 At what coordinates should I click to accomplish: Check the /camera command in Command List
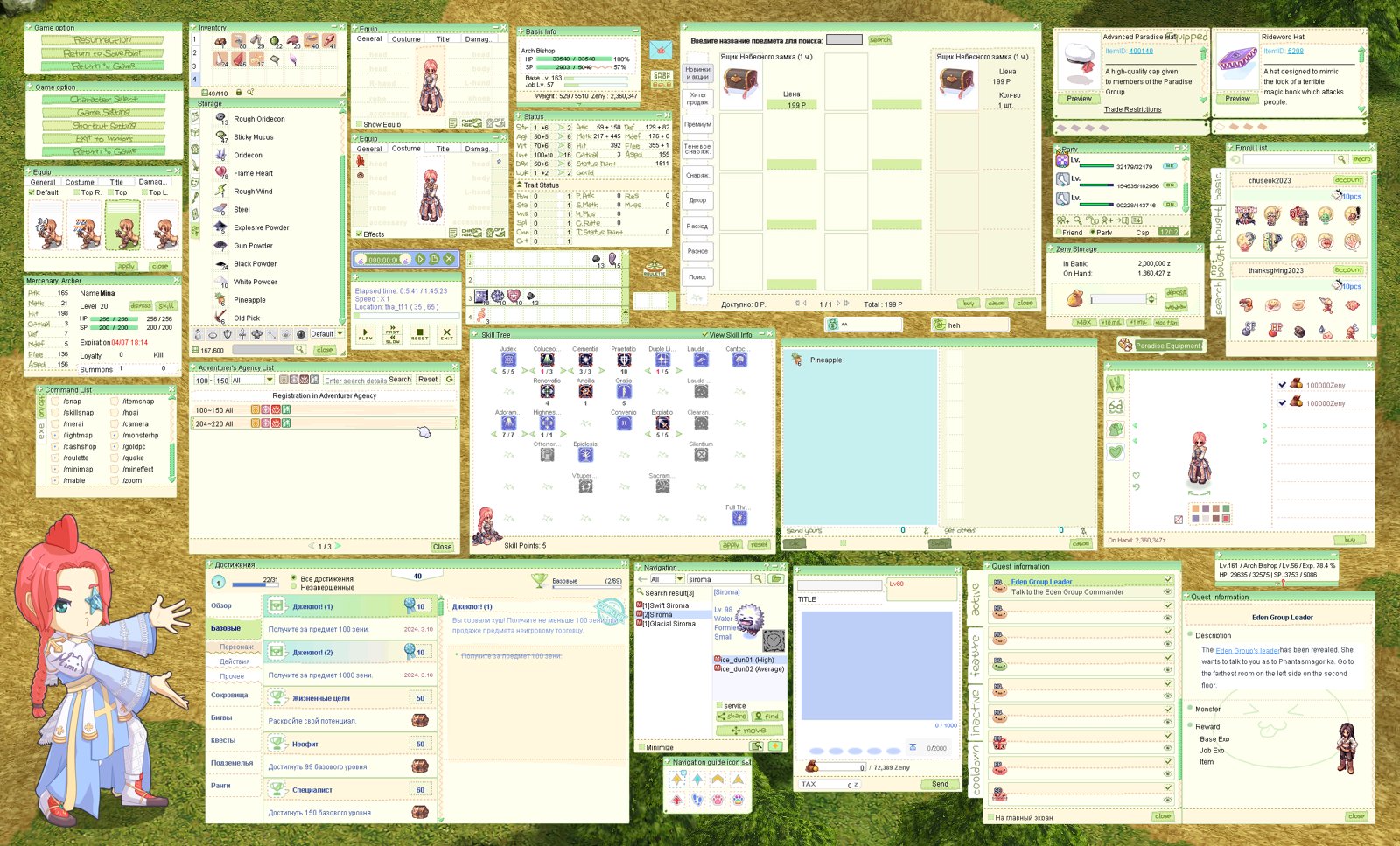(115, 424)
